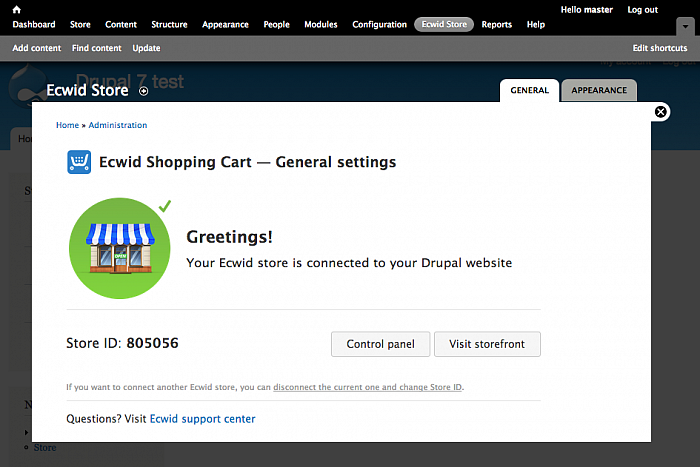
Task: Select the General tab
Action: point(529,90)
